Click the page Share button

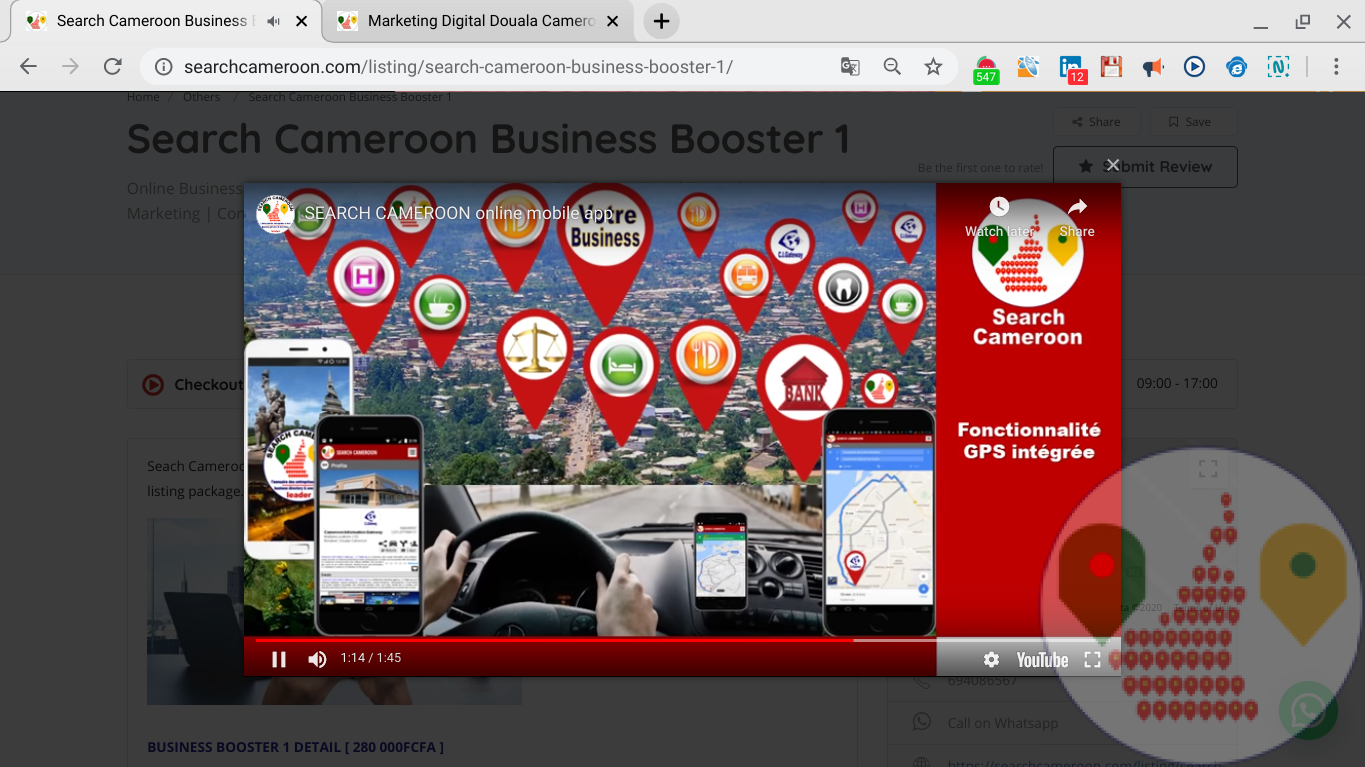pyautogui.click(x=1096, y=122)
